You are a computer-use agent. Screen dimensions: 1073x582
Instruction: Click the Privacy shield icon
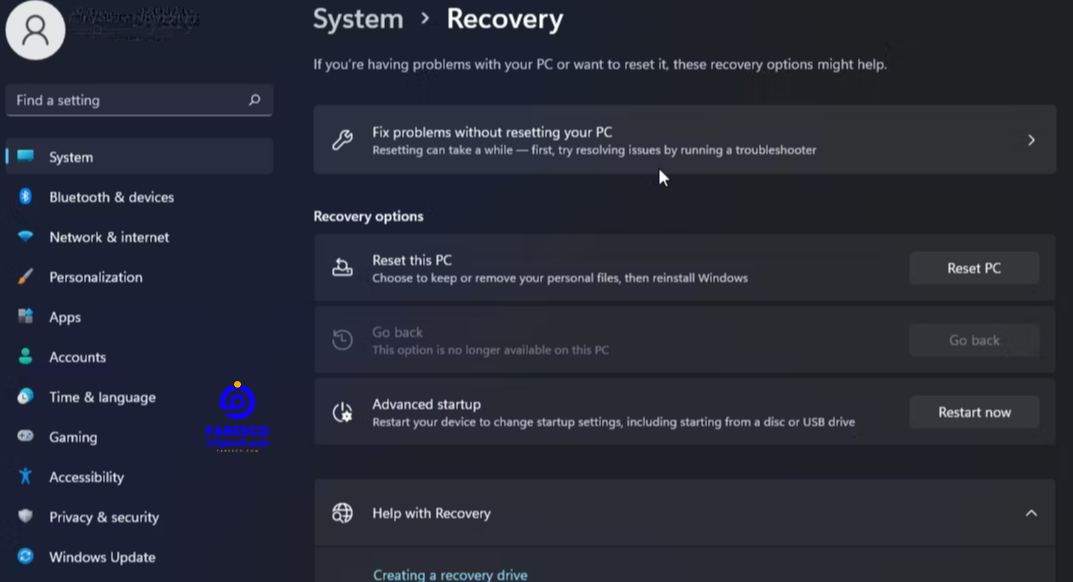[x=25, y=516]
